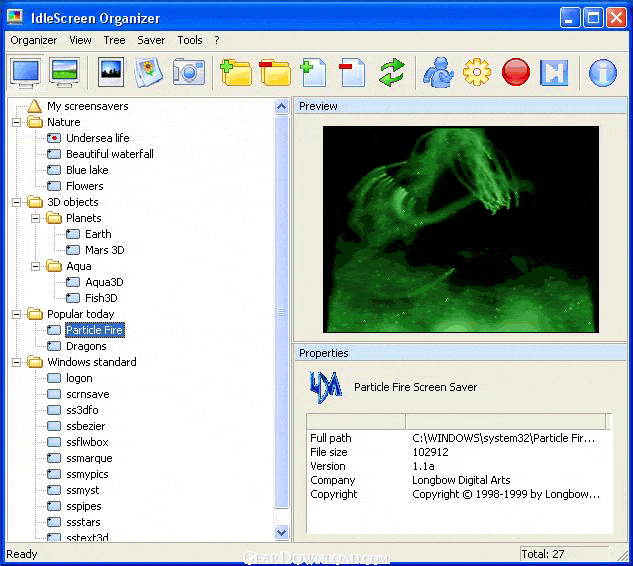Select My screensavers root node
Viewport: 633px width, 566px height.
[x=88, y=106]
